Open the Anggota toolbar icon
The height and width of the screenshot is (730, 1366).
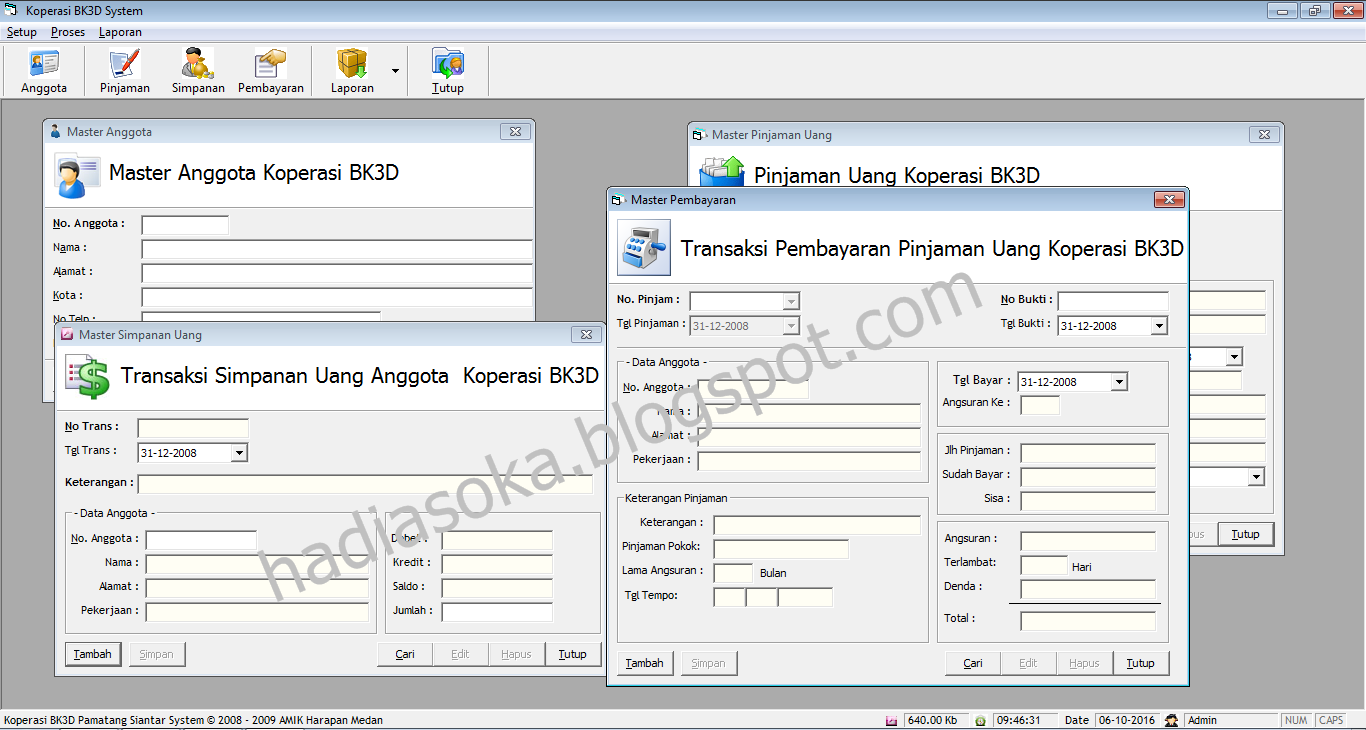click(42, 70)
